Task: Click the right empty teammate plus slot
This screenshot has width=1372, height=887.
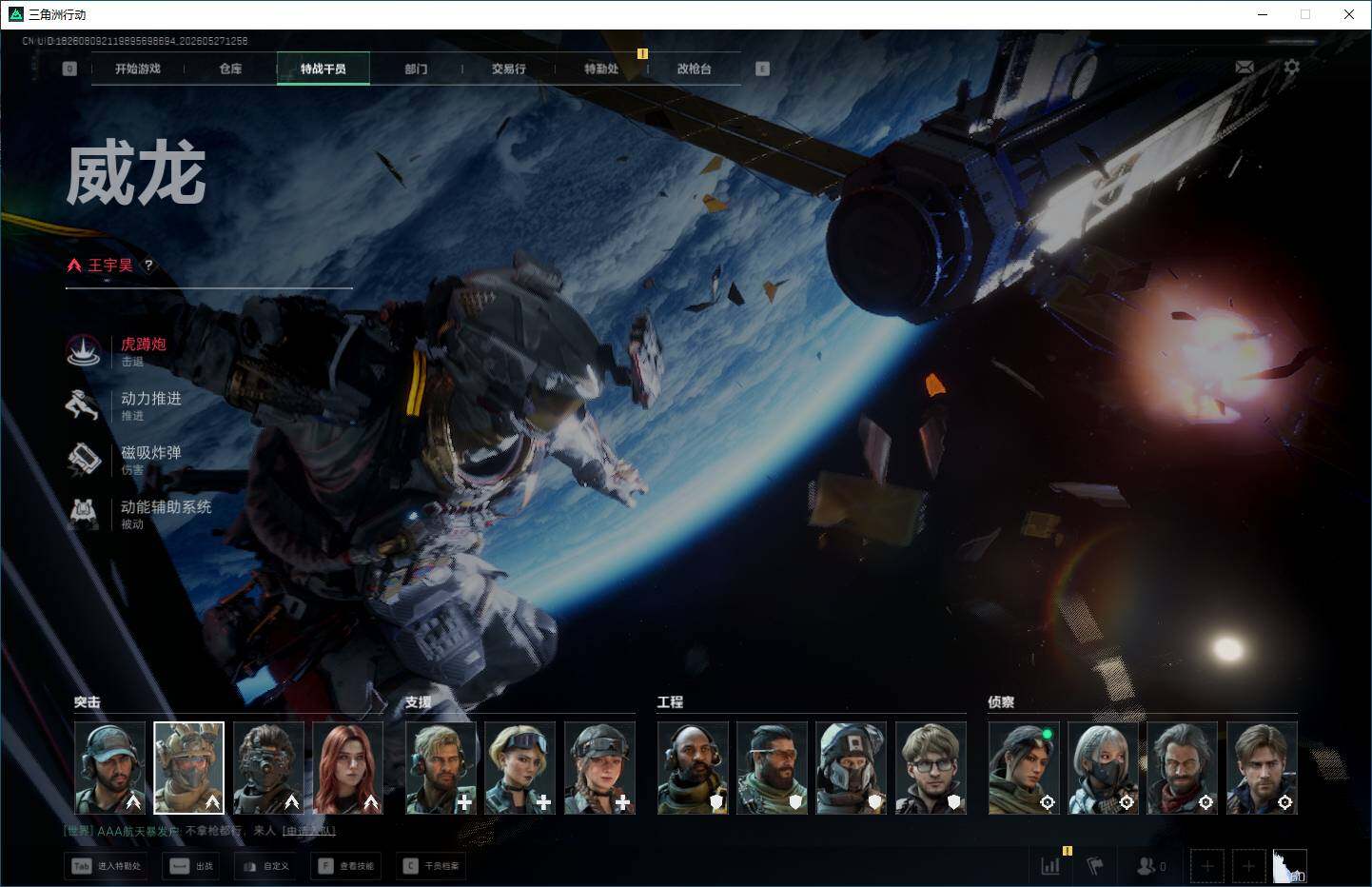Action: pyautogui.click(x=1249, y=866)
